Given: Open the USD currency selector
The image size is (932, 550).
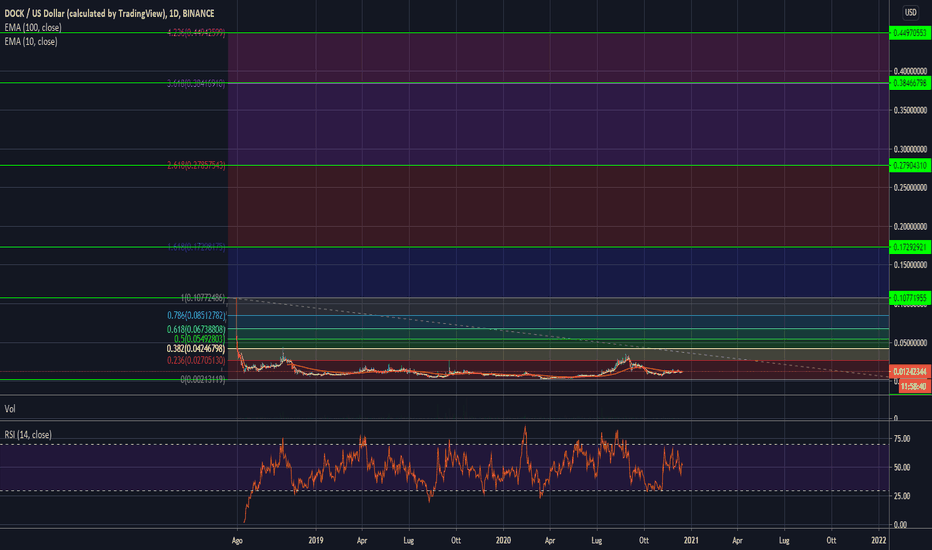Looking at the screenshot, I should click(910, 12).
